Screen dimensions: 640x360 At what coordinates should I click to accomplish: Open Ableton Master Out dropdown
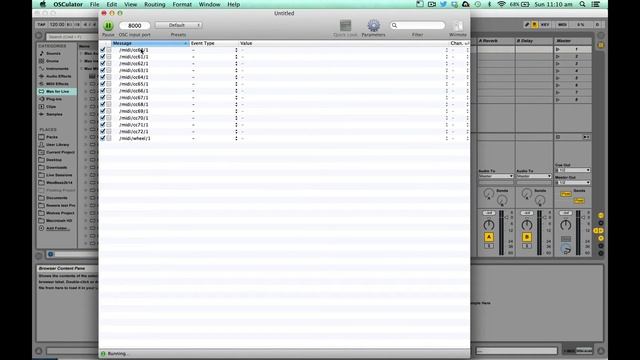point(573,182)
